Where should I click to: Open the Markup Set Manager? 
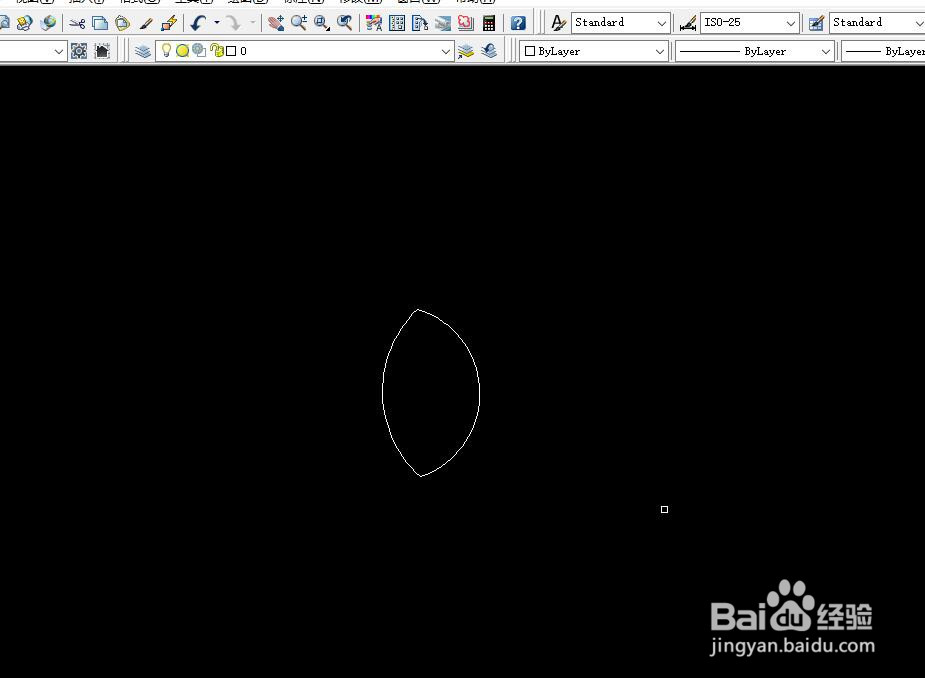pos(466,23)
